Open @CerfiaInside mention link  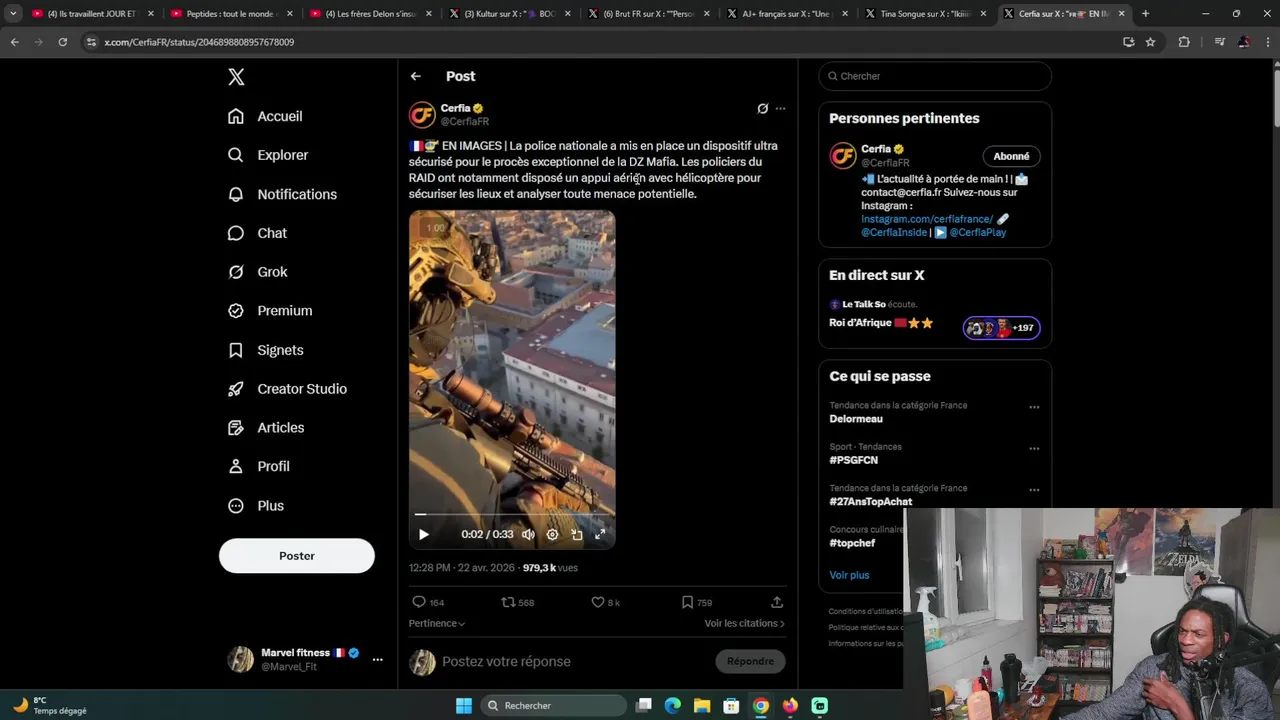coord(894,232)
